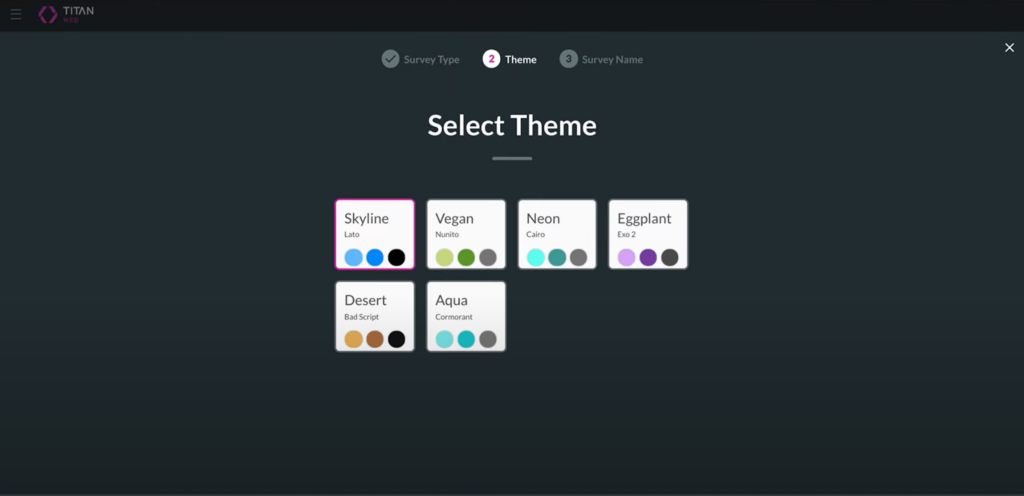
Task: Choose the Desert theme card
Action: pyautogui.click(x=374, y=316)
